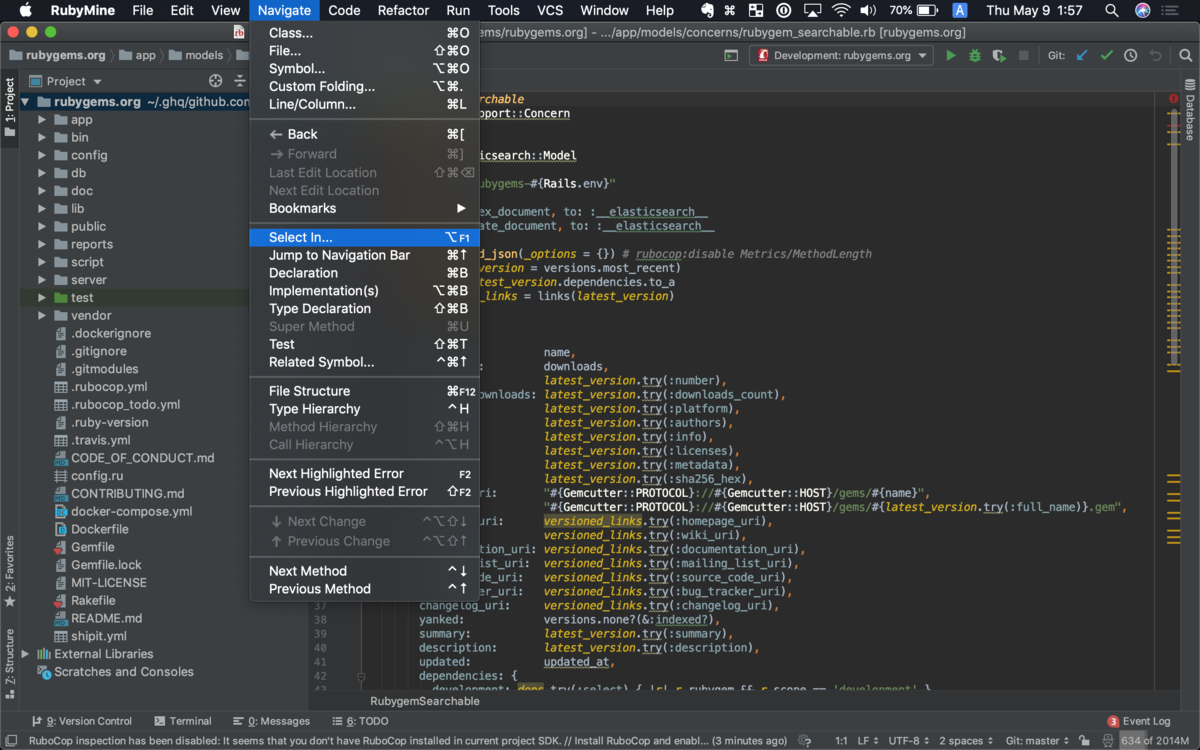The height and width of the screenshot is (750, 1200).
Task: Open the inspection settings gear question icon
Action: click(805, 741)
